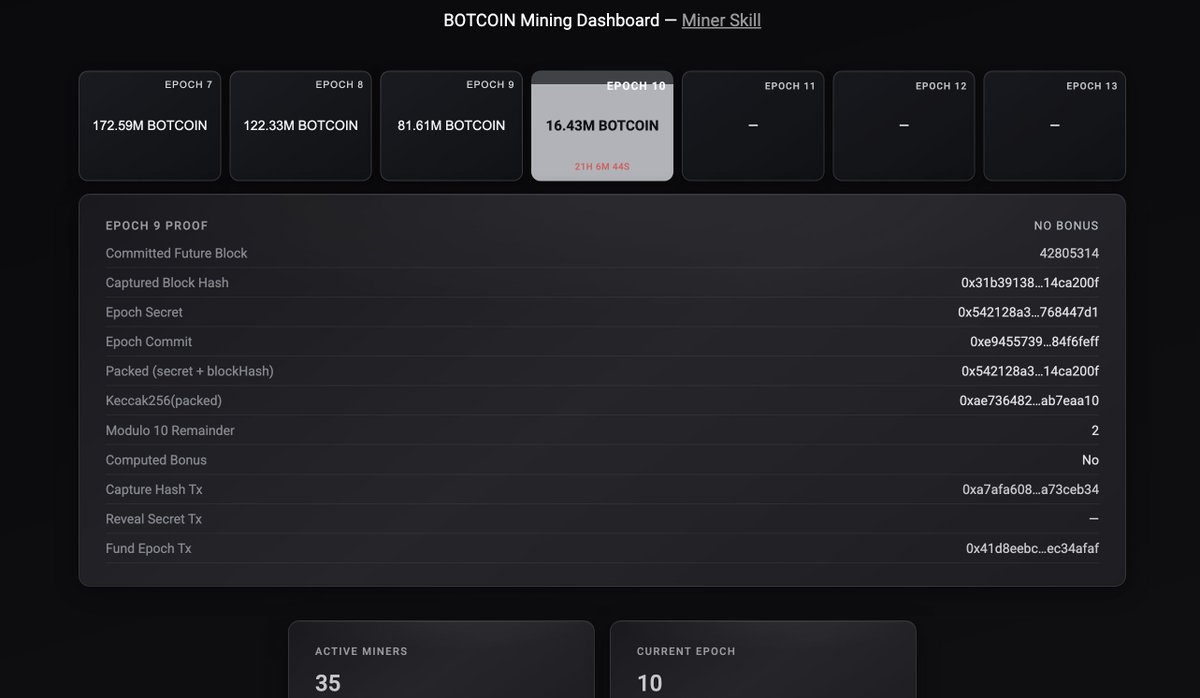Click the 81.61M BOTCOIN amount

click(451, 126)
